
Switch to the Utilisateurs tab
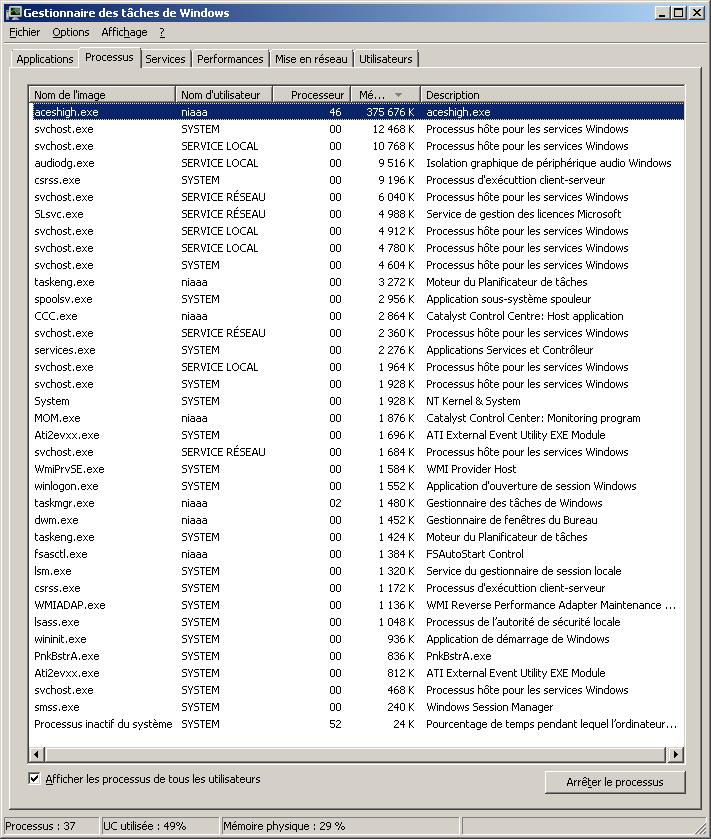pos(386,59)
